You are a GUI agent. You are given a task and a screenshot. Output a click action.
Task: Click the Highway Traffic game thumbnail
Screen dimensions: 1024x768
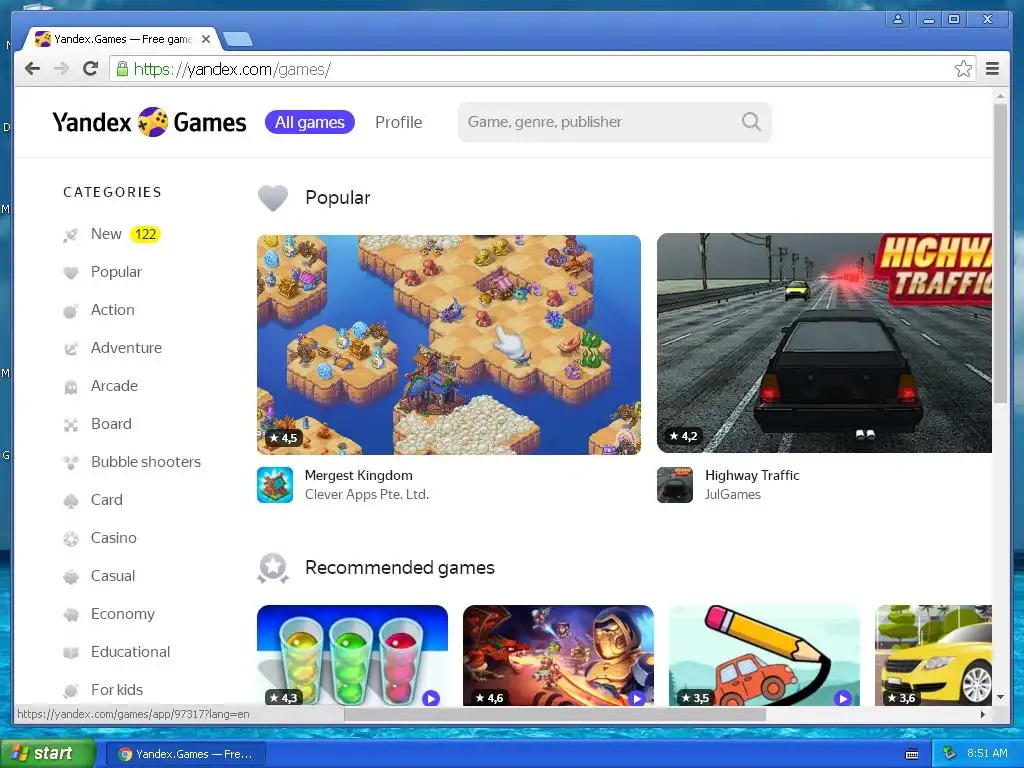824,343
